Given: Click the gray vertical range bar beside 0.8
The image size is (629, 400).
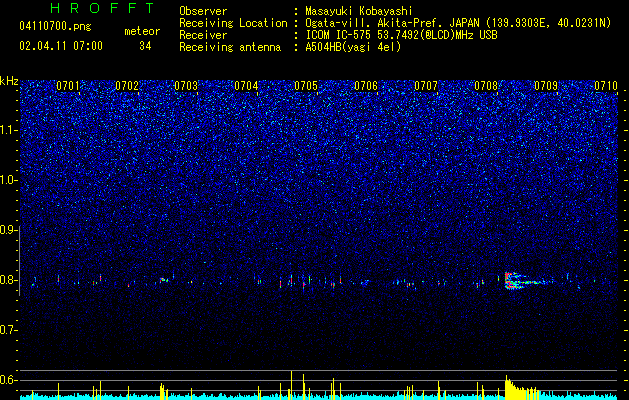Looking at the screenshot, I should tap(19, 261).
